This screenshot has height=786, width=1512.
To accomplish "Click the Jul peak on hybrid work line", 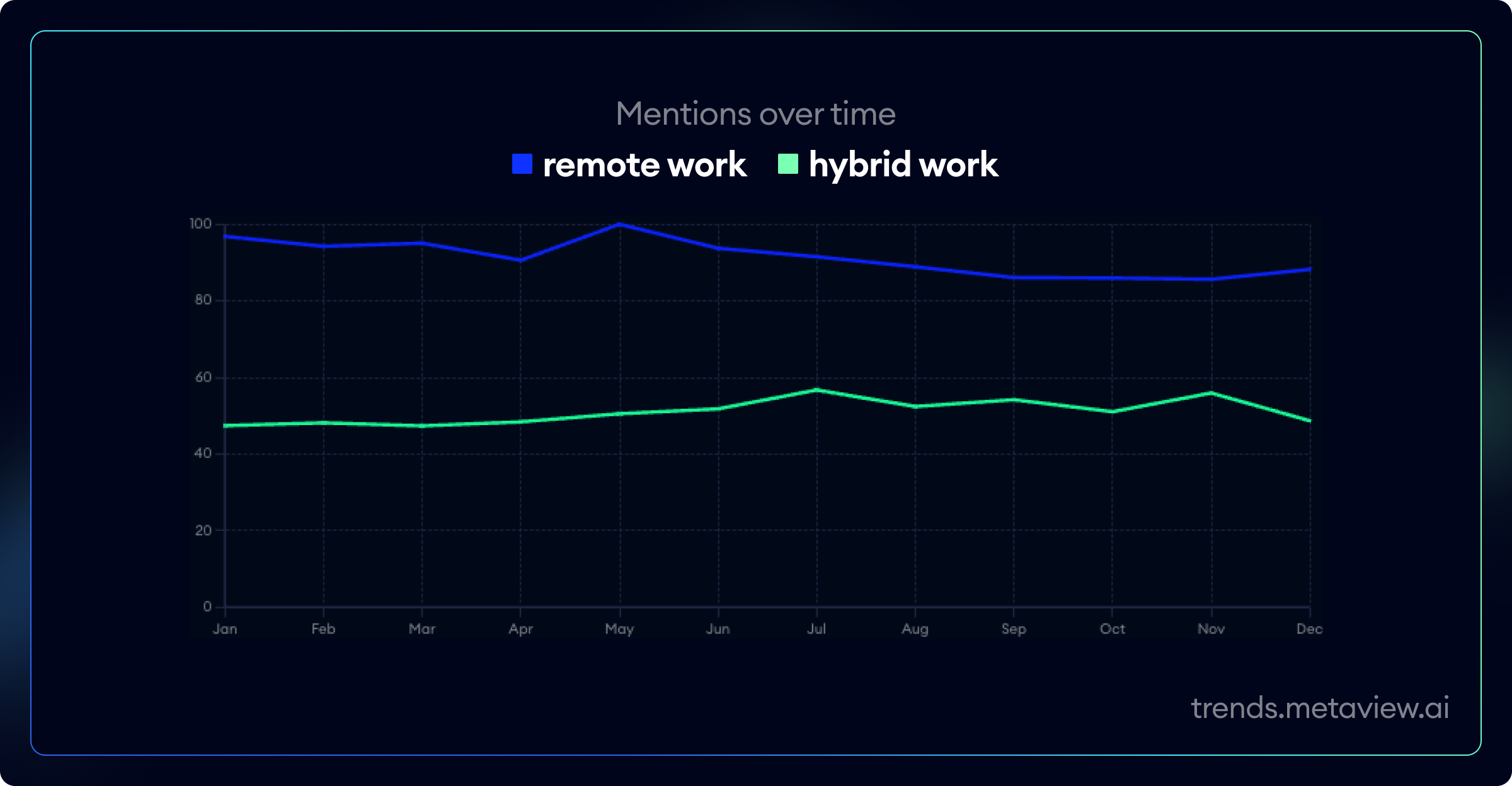I will (817, 390).
